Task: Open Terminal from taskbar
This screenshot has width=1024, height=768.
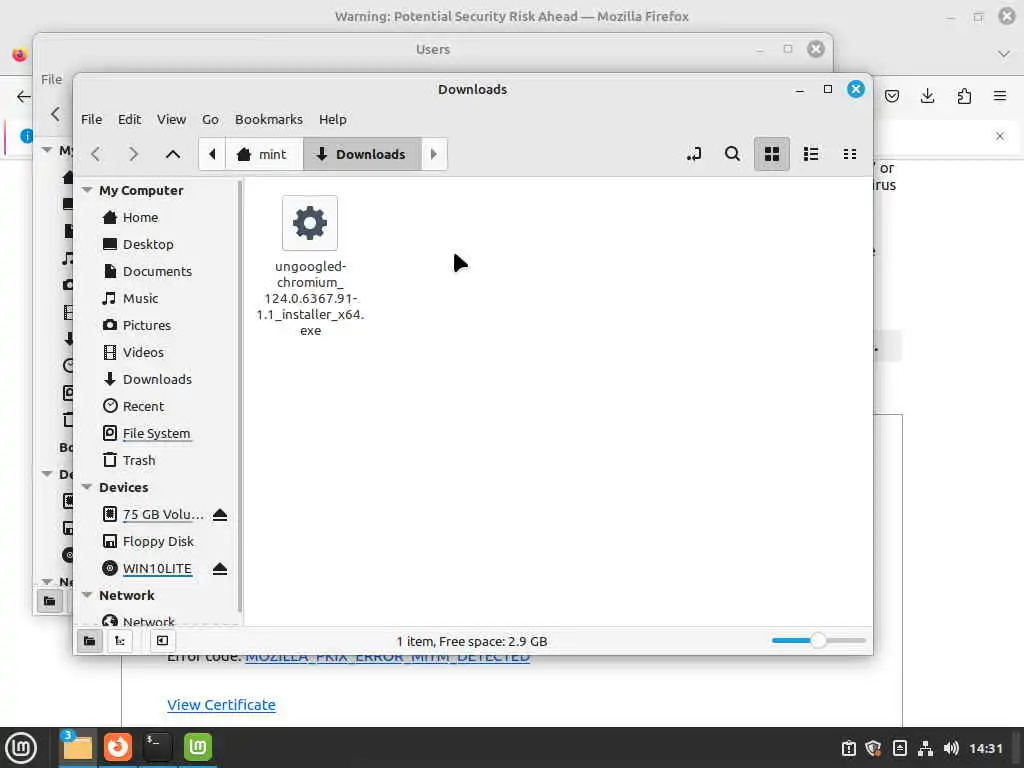Action: tap(157, 748)
